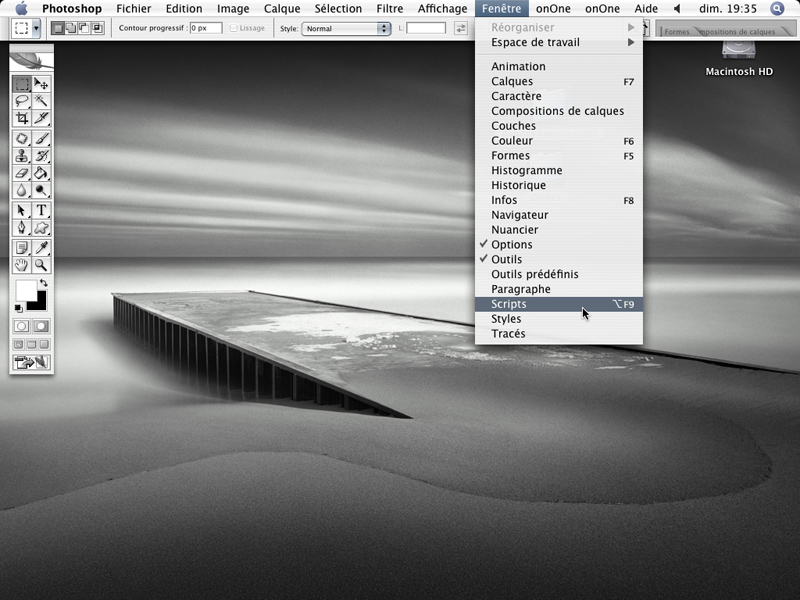Select the Move tool

[x=41, y=83]
